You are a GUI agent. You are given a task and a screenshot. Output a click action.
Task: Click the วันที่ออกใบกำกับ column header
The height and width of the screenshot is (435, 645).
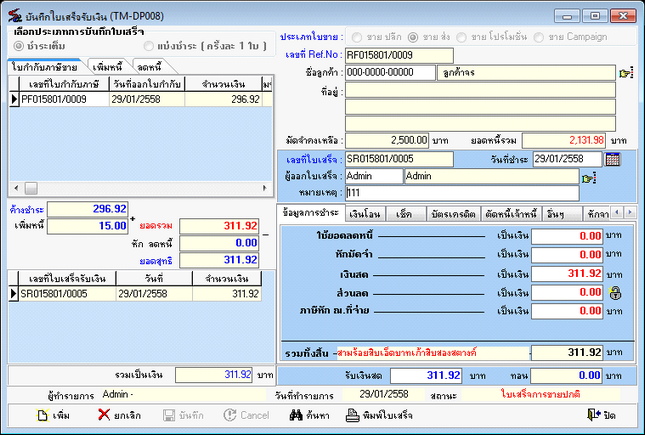coord(147,84)
